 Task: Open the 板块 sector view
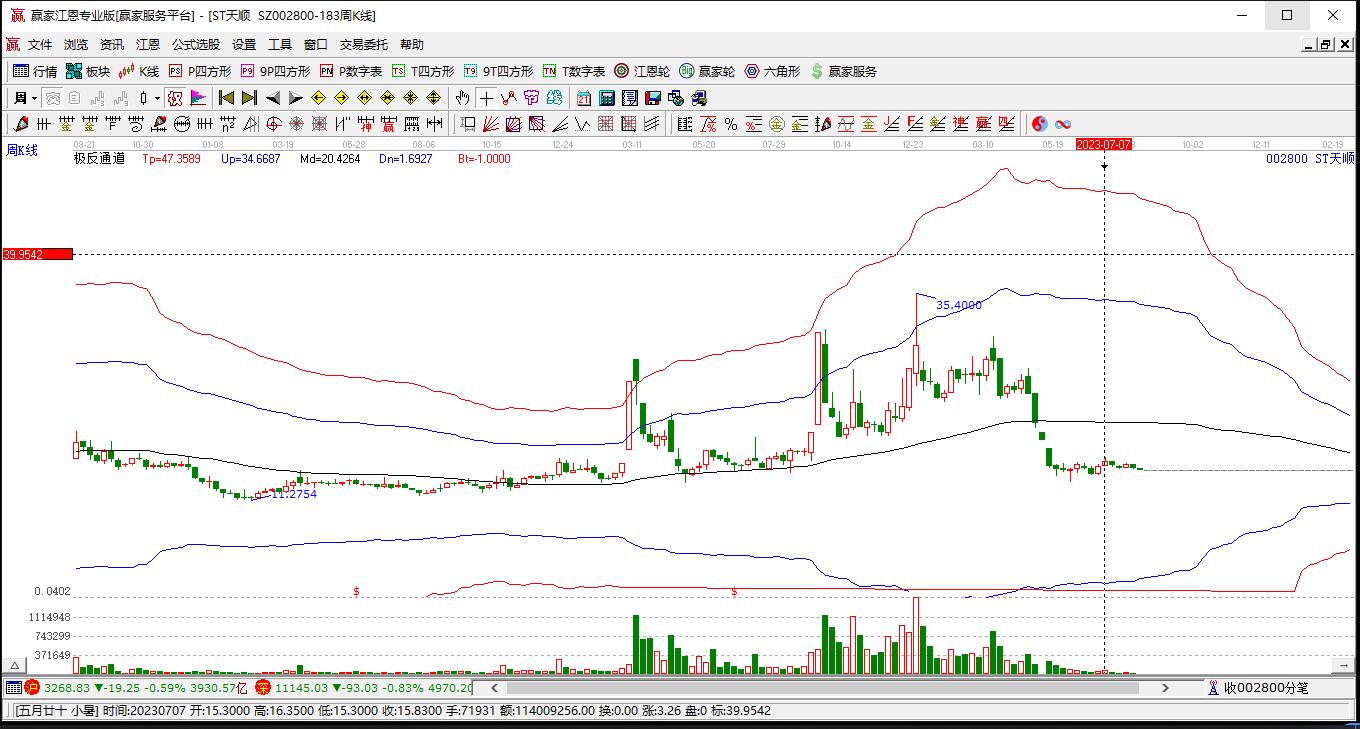pos(88,71)
